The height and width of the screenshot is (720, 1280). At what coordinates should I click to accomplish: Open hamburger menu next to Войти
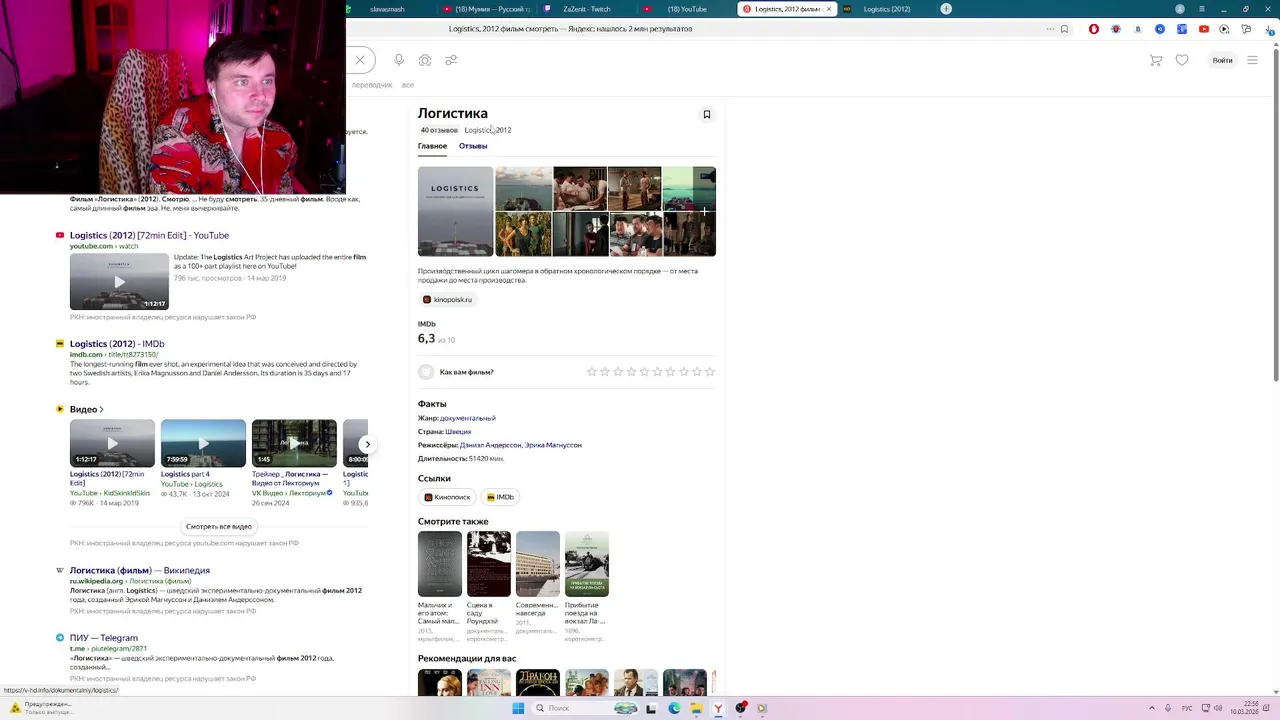click(1252, 60)
